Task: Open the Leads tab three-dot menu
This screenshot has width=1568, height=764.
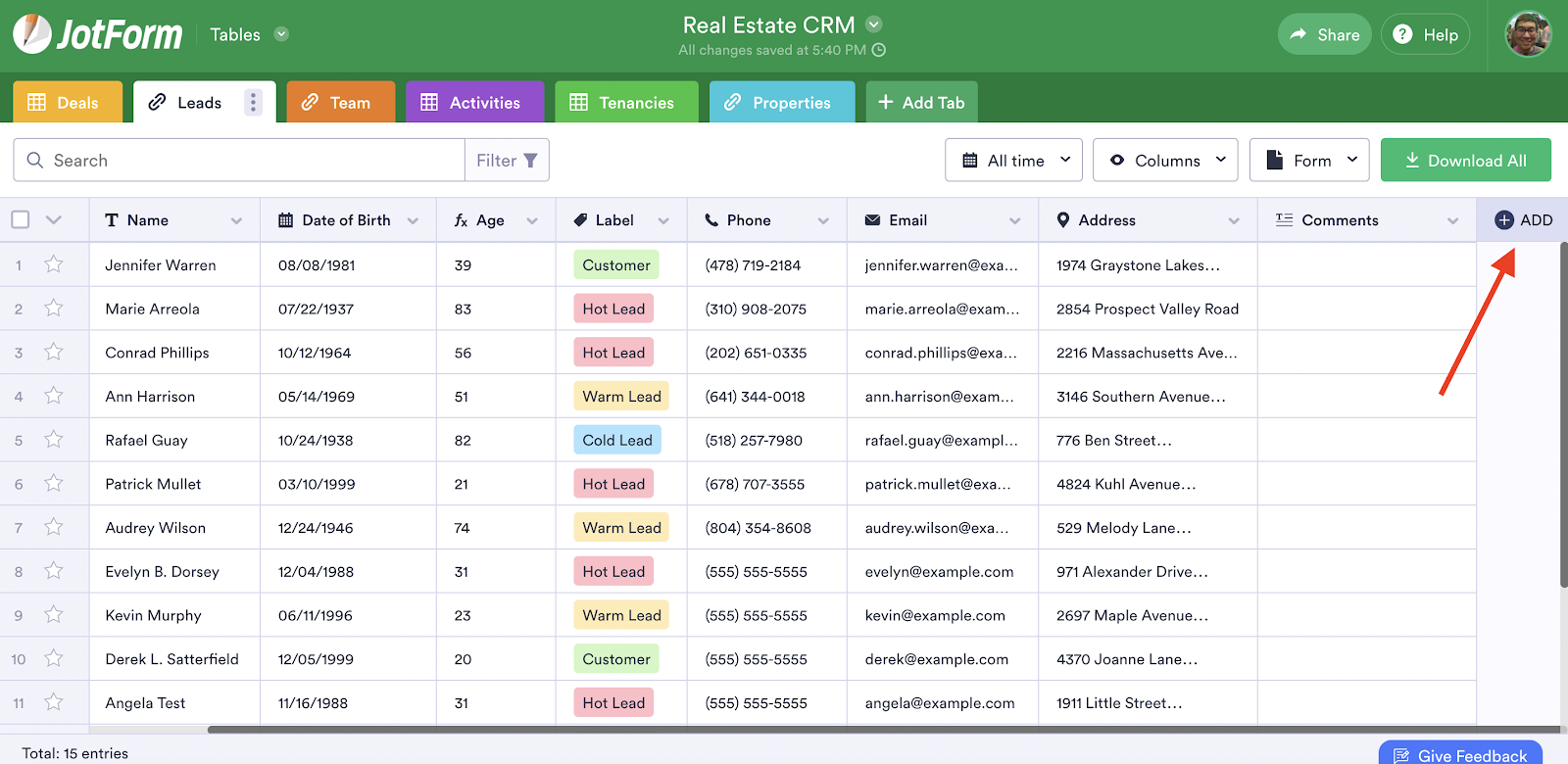Action: (x=253, y=103)
